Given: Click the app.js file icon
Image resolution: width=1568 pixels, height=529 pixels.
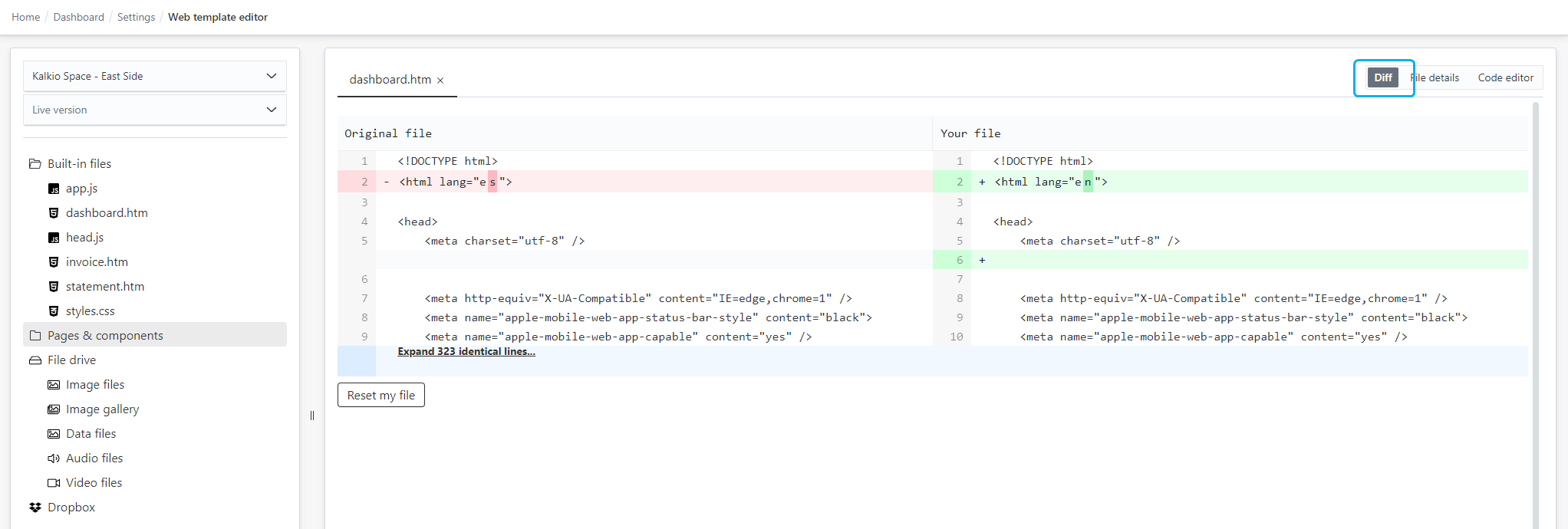Looking at the screenshot, I should (54, 189).
